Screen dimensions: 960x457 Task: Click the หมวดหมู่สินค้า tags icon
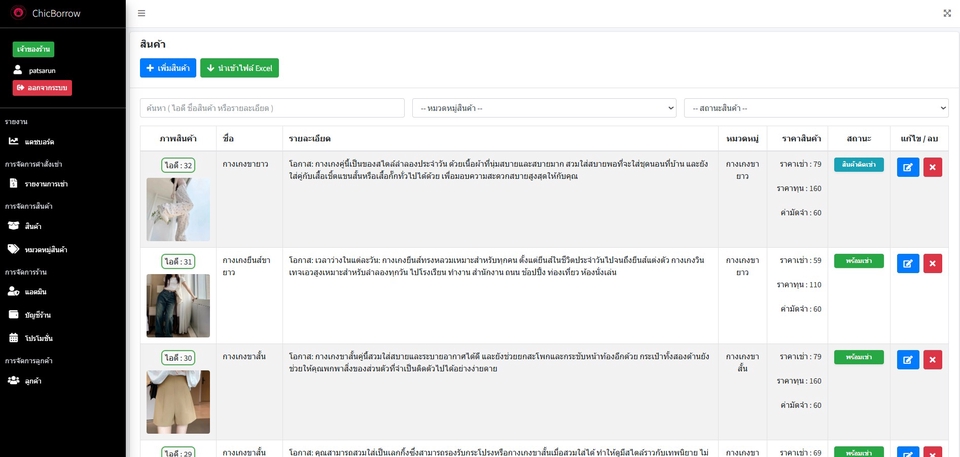pyautogui.click(x=13, y=249)
